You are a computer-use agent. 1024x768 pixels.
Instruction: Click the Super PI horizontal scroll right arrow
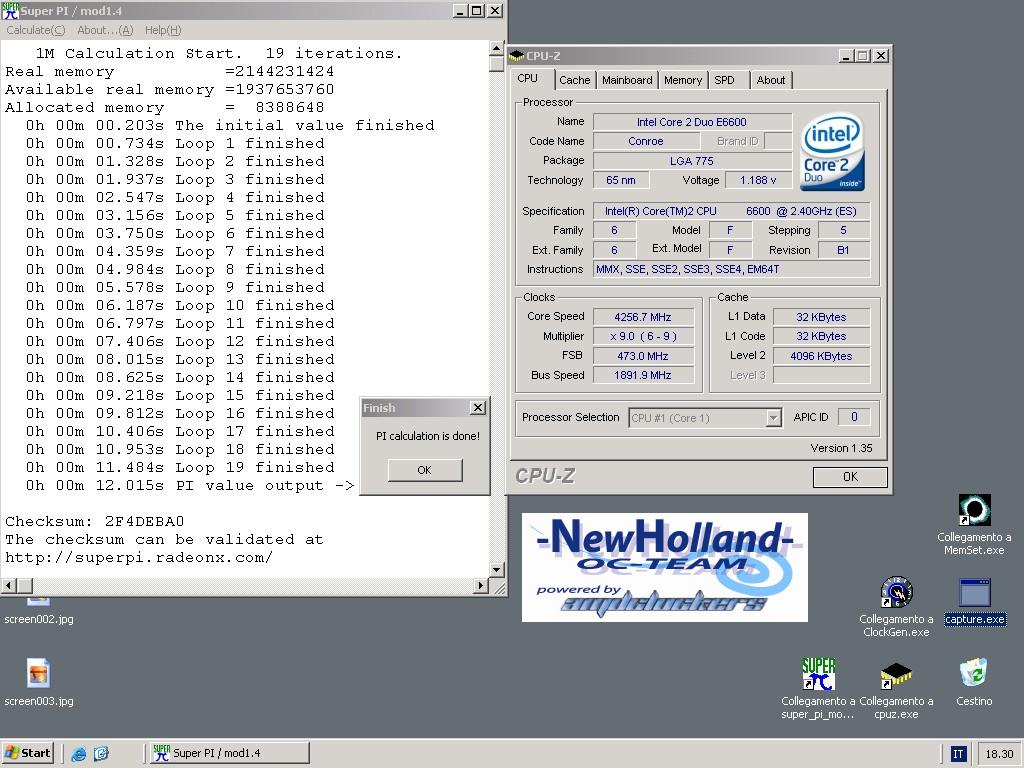point(481,585)
